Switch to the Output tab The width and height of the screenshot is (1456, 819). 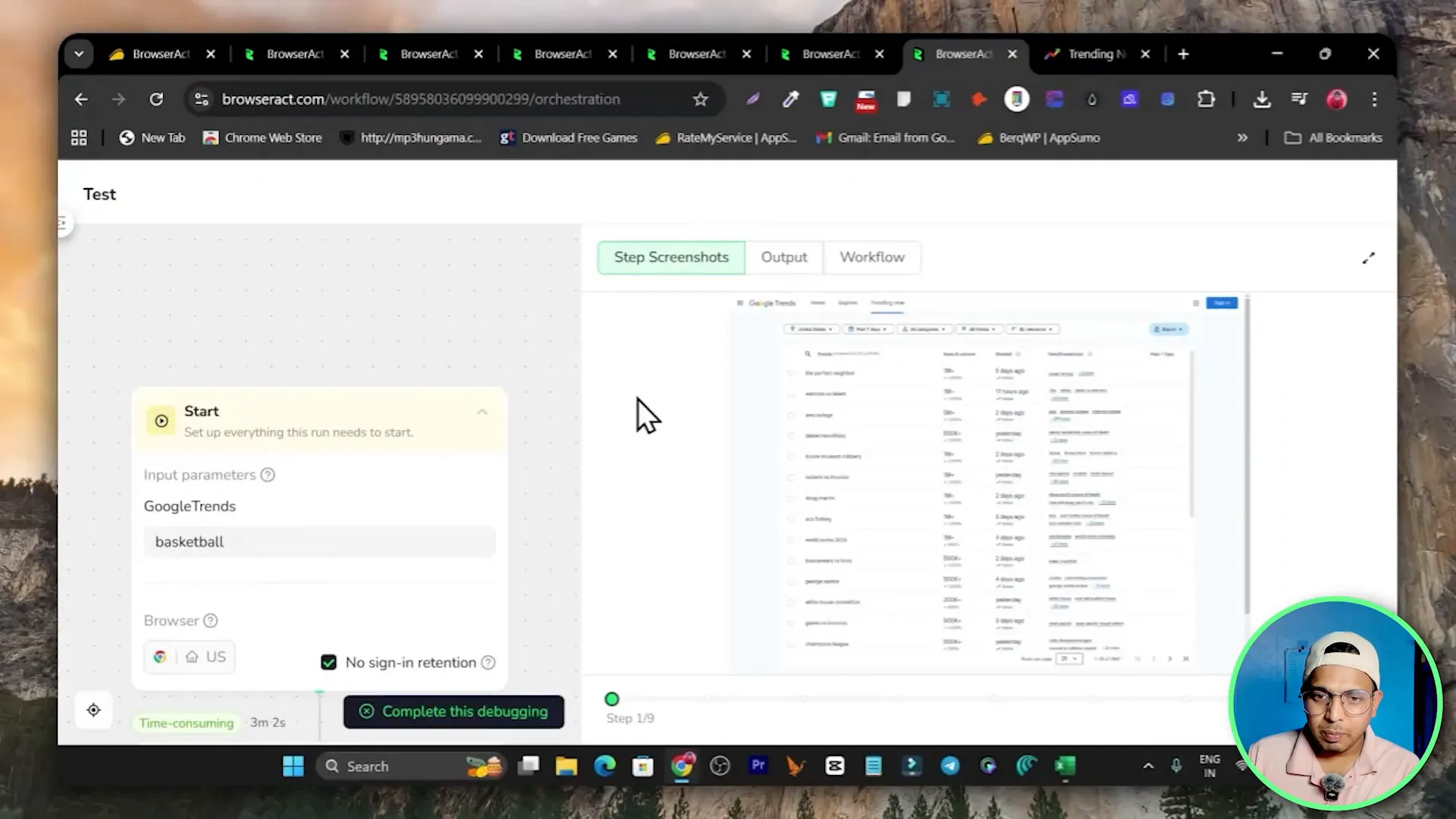coord(783,257)
